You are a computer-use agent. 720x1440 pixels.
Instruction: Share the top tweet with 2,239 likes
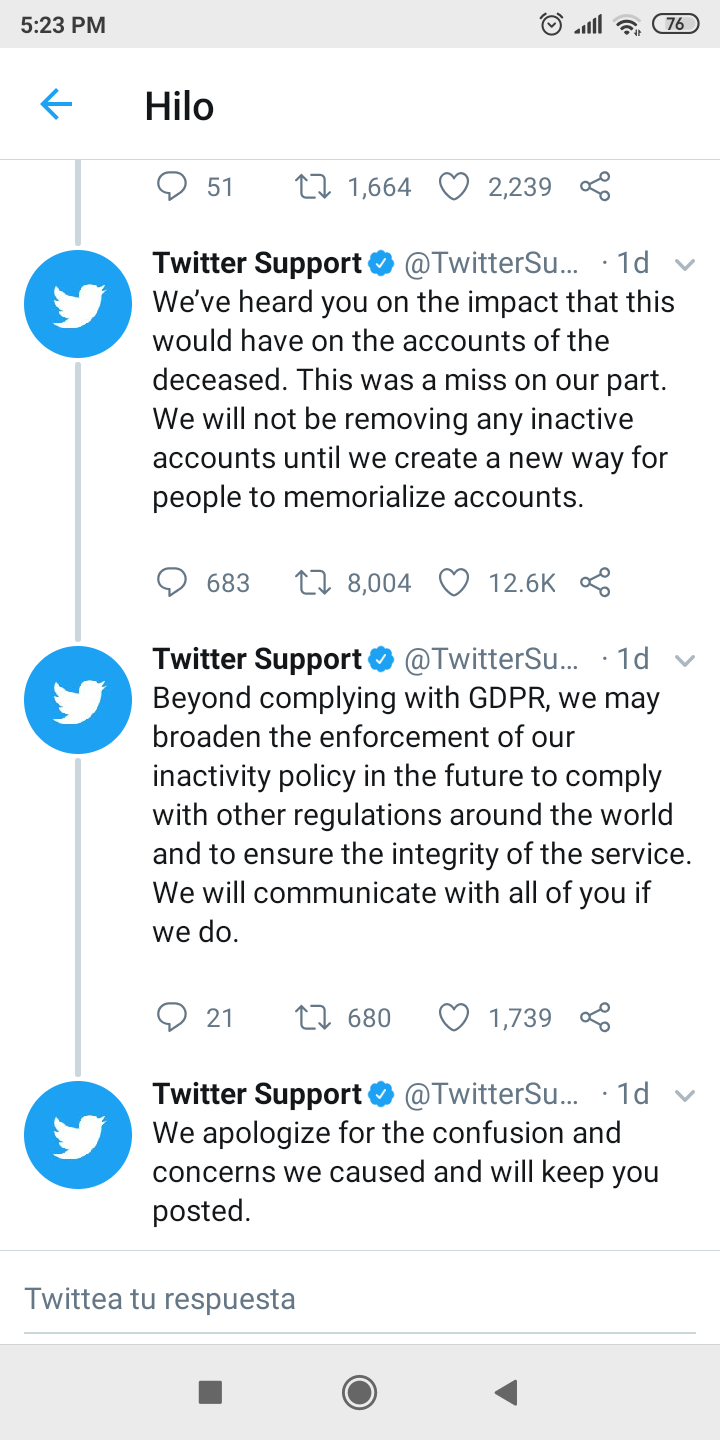pos(595,186)
